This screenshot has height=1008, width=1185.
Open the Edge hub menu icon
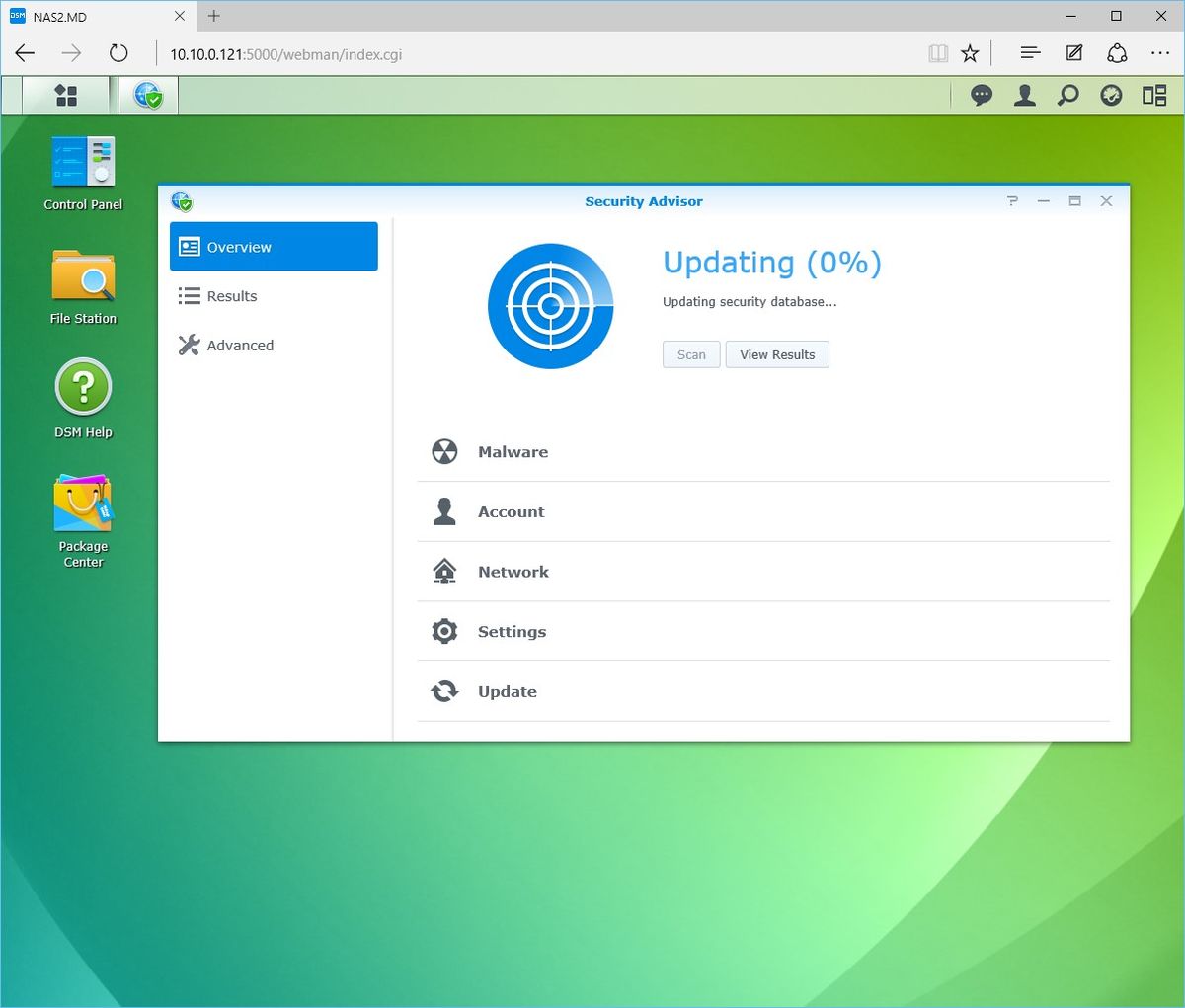point(1030,53)
